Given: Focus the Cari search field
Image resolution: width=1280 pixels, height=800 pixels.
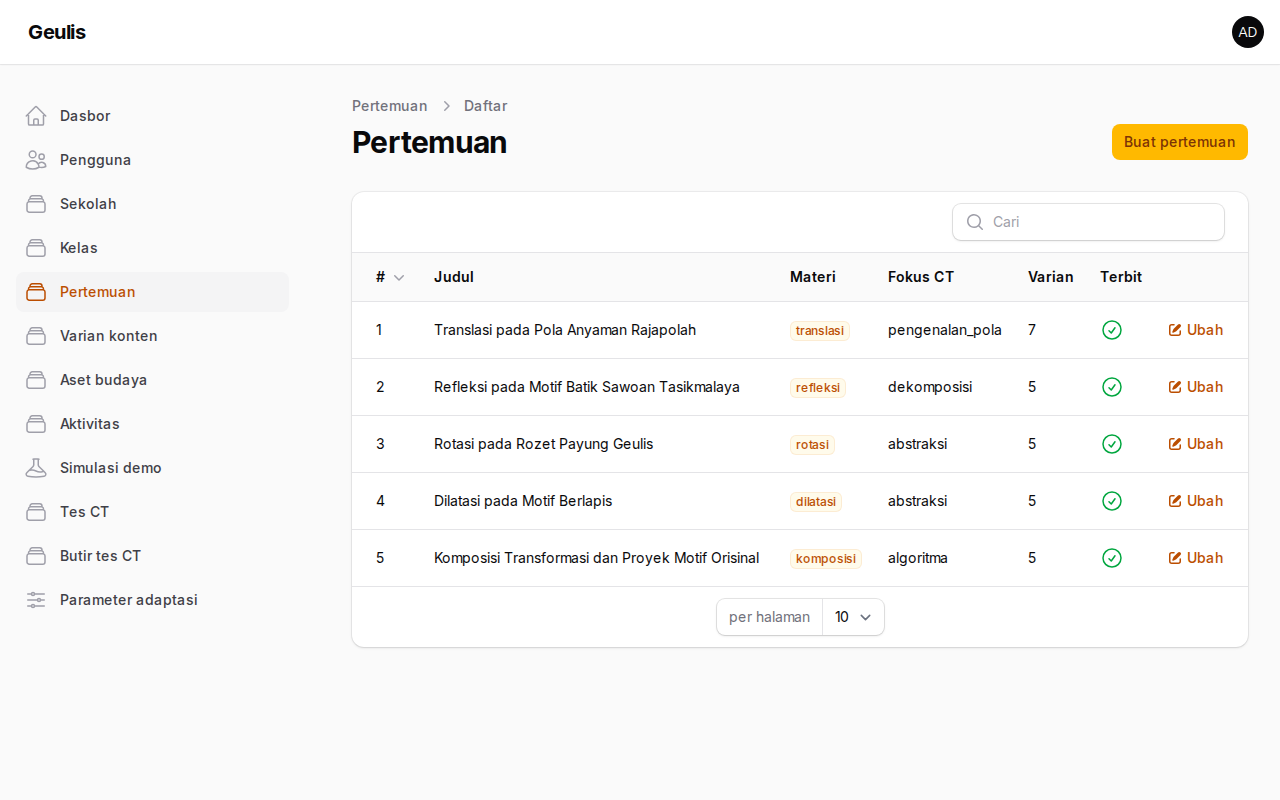Looking at the screenshot, I should 1088,222.
